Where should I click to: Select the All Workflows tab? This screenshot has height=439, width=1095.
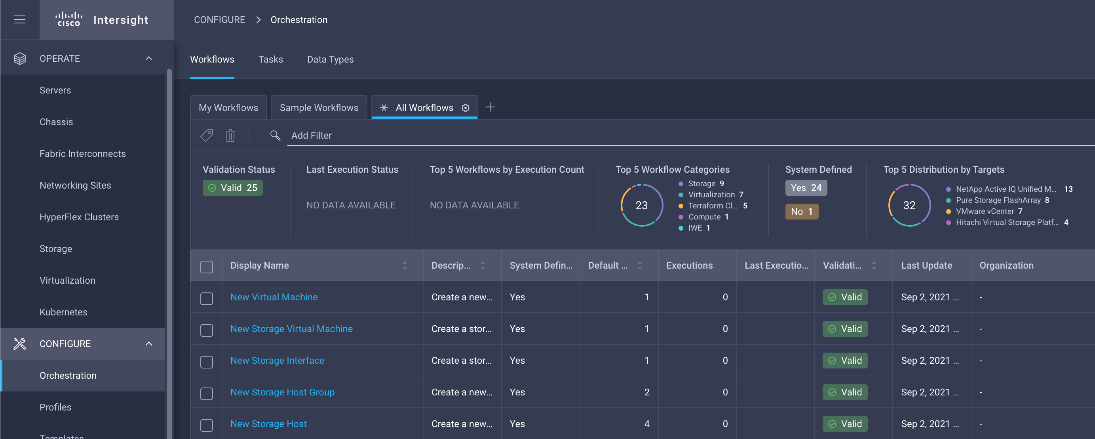click(425, 107)
